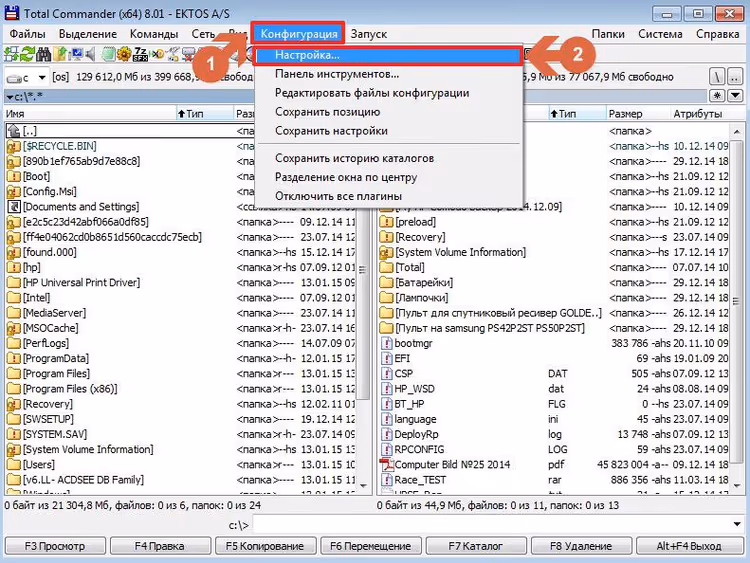Screen dimensions: 750x563
Task: Click the F3 Просмотр button
Action: click(55, 546)
